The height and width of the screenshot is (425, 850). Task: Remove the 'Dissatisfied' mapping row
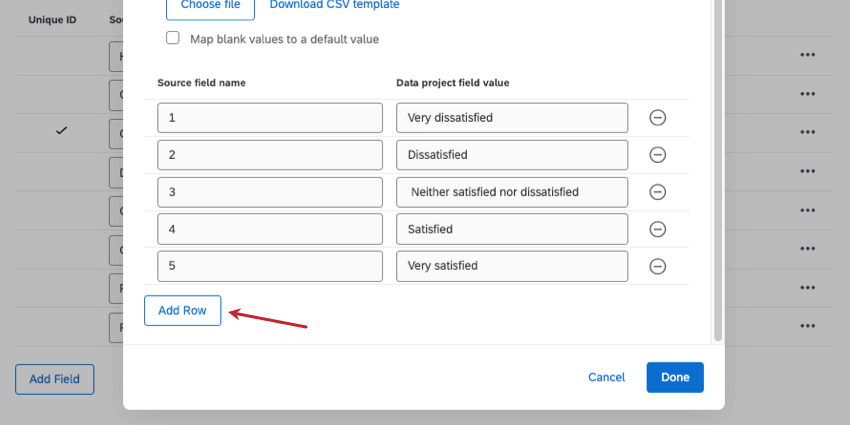click(658, 155)
